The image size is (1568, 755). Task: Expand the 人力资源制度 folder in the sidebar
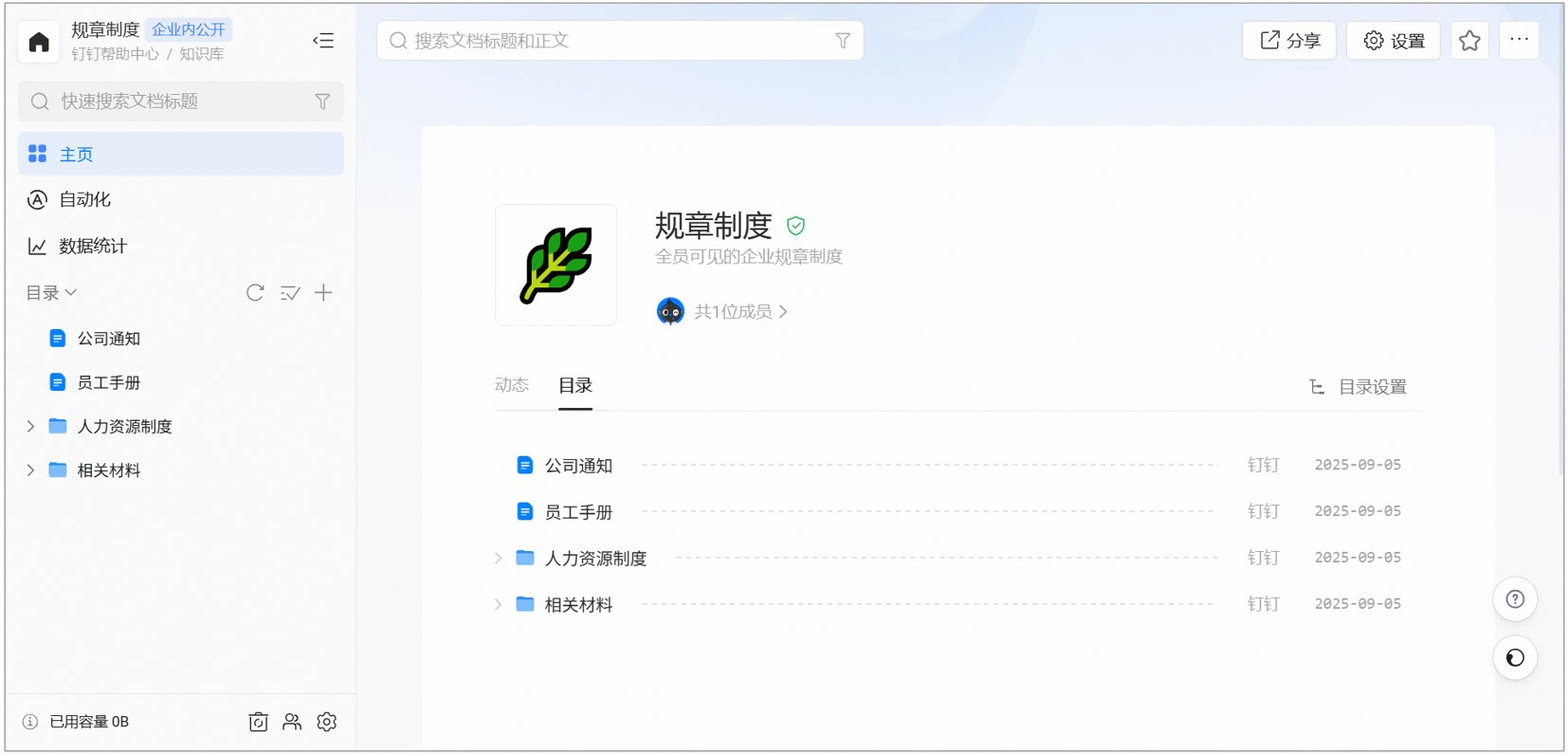[x=30, y=427]
